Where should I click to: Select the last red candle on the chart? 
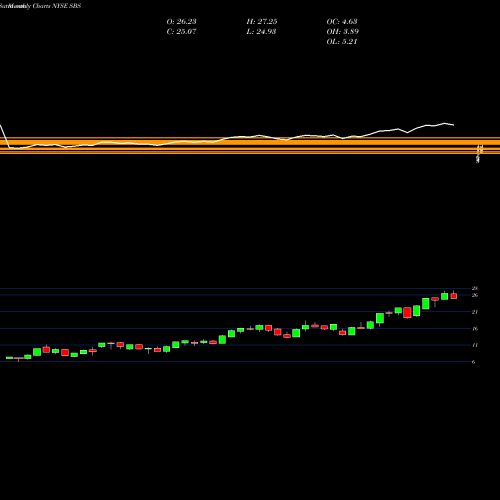(454, 296)
